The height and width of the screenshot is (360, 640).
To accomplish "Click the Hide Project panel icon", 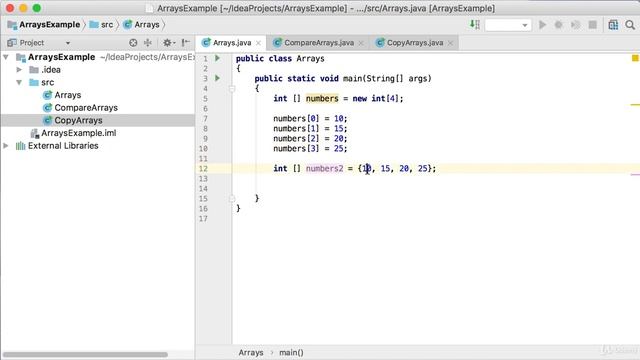I will (x=186, y=42).
